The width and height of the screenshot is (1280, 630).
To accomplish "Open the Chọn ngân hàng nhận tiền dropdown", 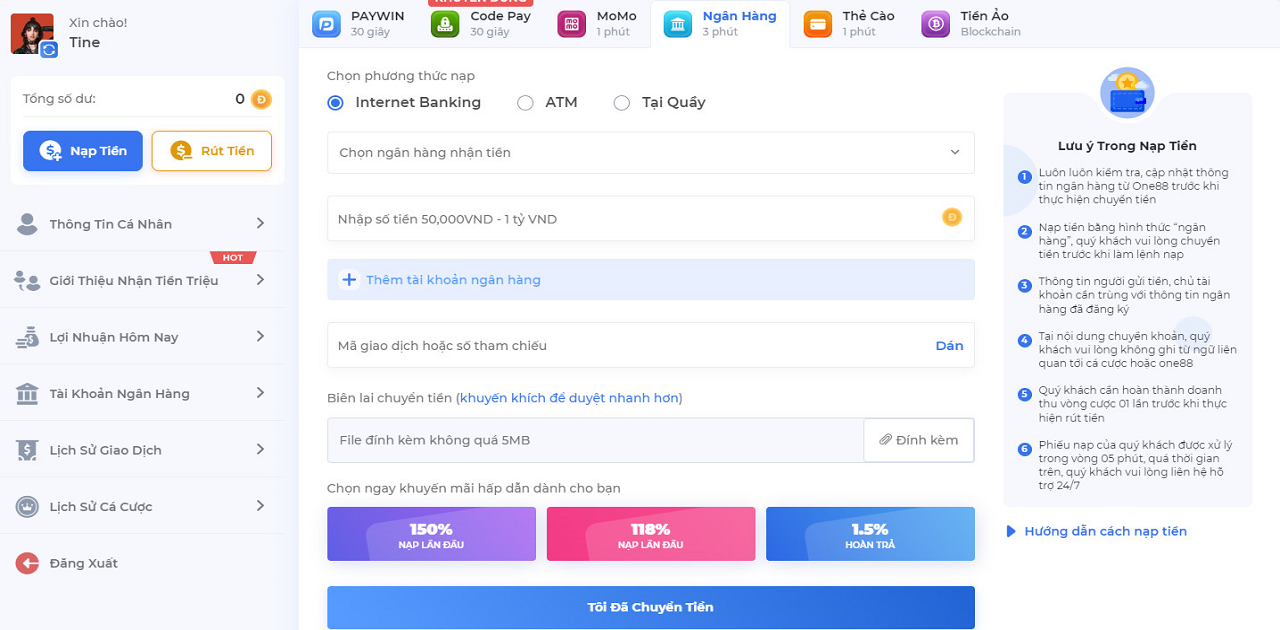I will 650,152.
